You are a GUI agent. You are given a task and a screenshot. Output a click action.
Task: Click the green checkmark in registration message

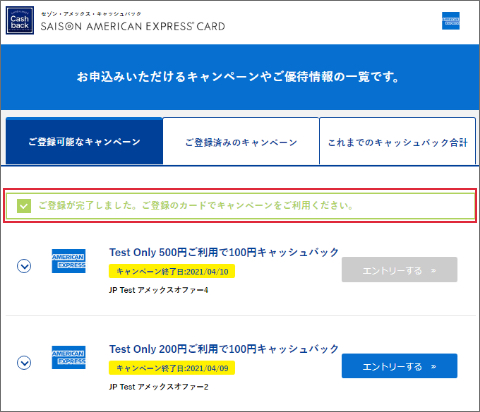(x=24, y=206)
